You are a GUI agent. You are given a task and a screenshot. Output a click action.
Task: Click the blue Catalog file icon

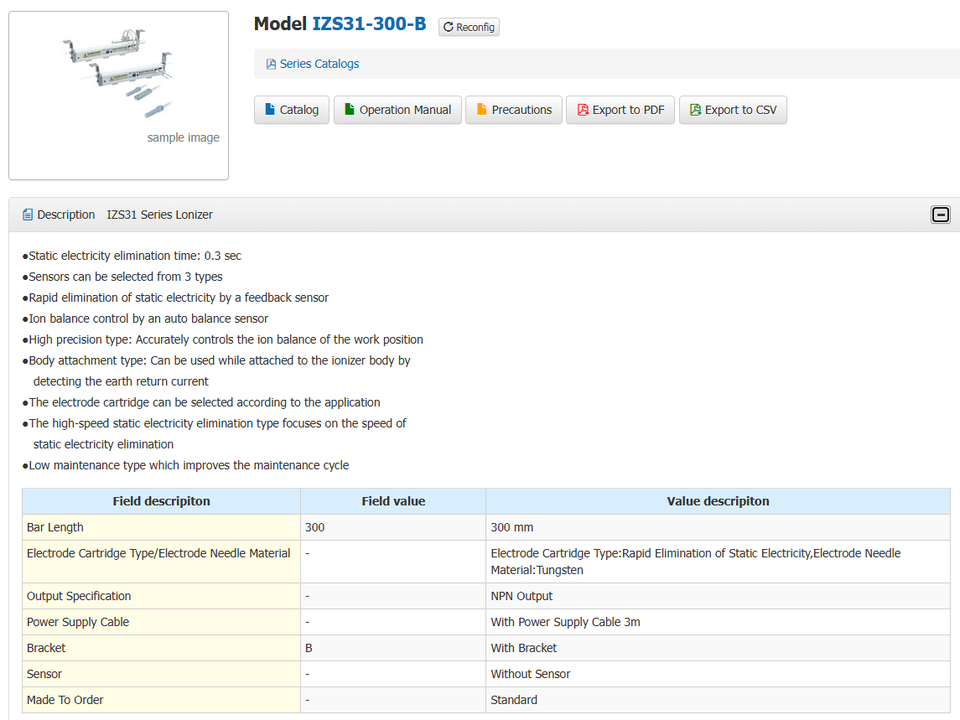[x=270, y=110]
